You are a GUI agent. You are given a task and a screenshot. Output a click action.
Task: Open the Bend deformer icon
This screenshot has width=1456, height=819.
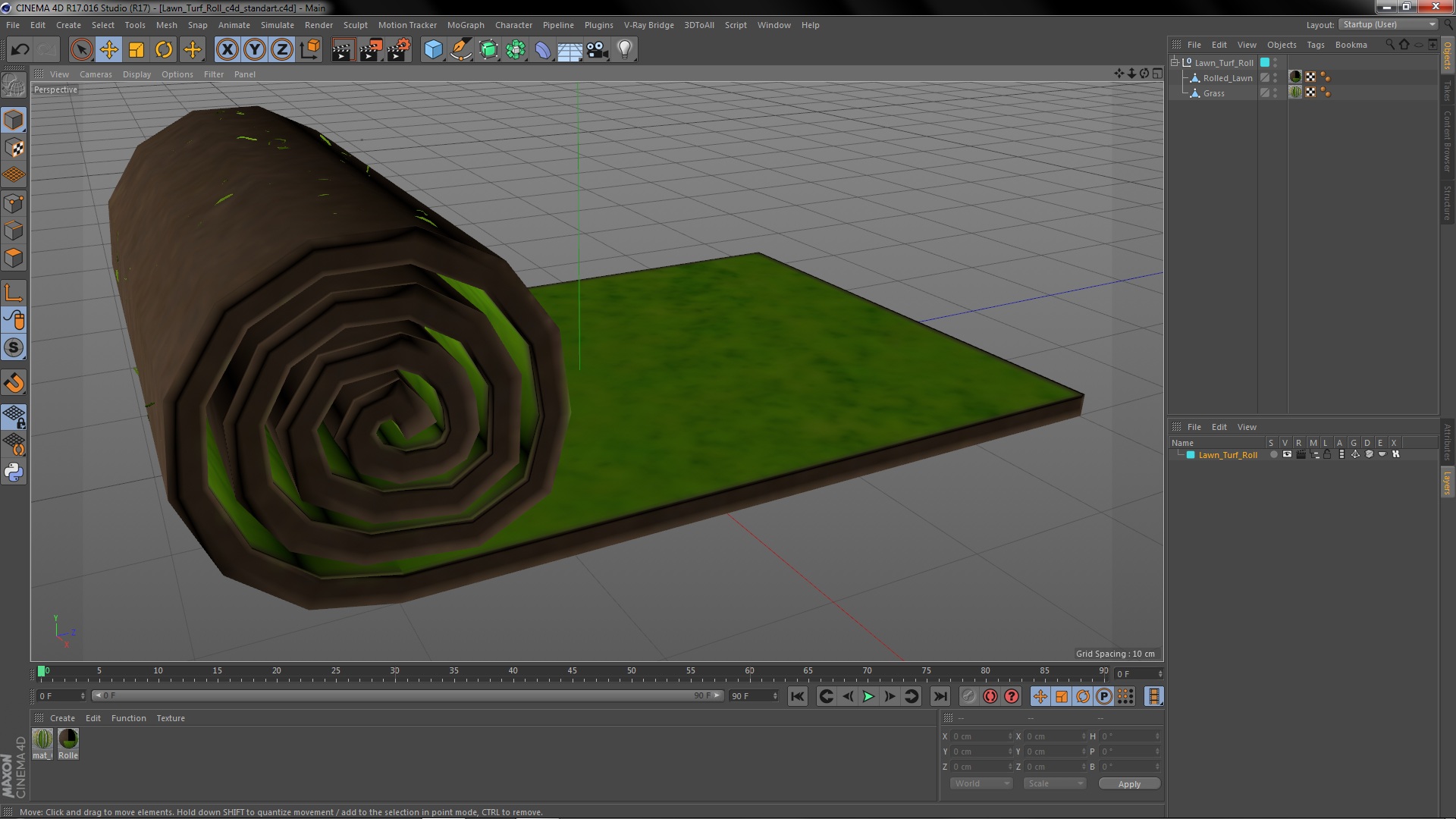click(543, 50)
